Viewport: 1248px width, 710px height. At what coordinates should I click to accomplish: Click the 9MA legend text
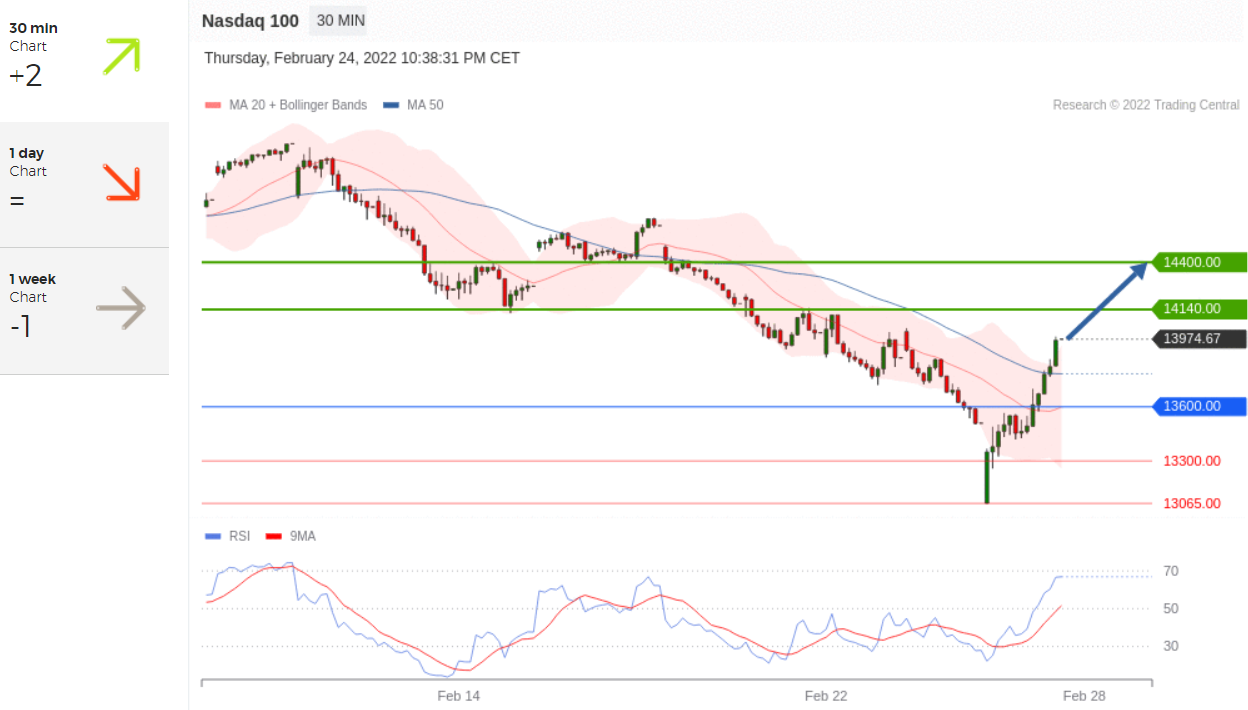tap(302, 537)
